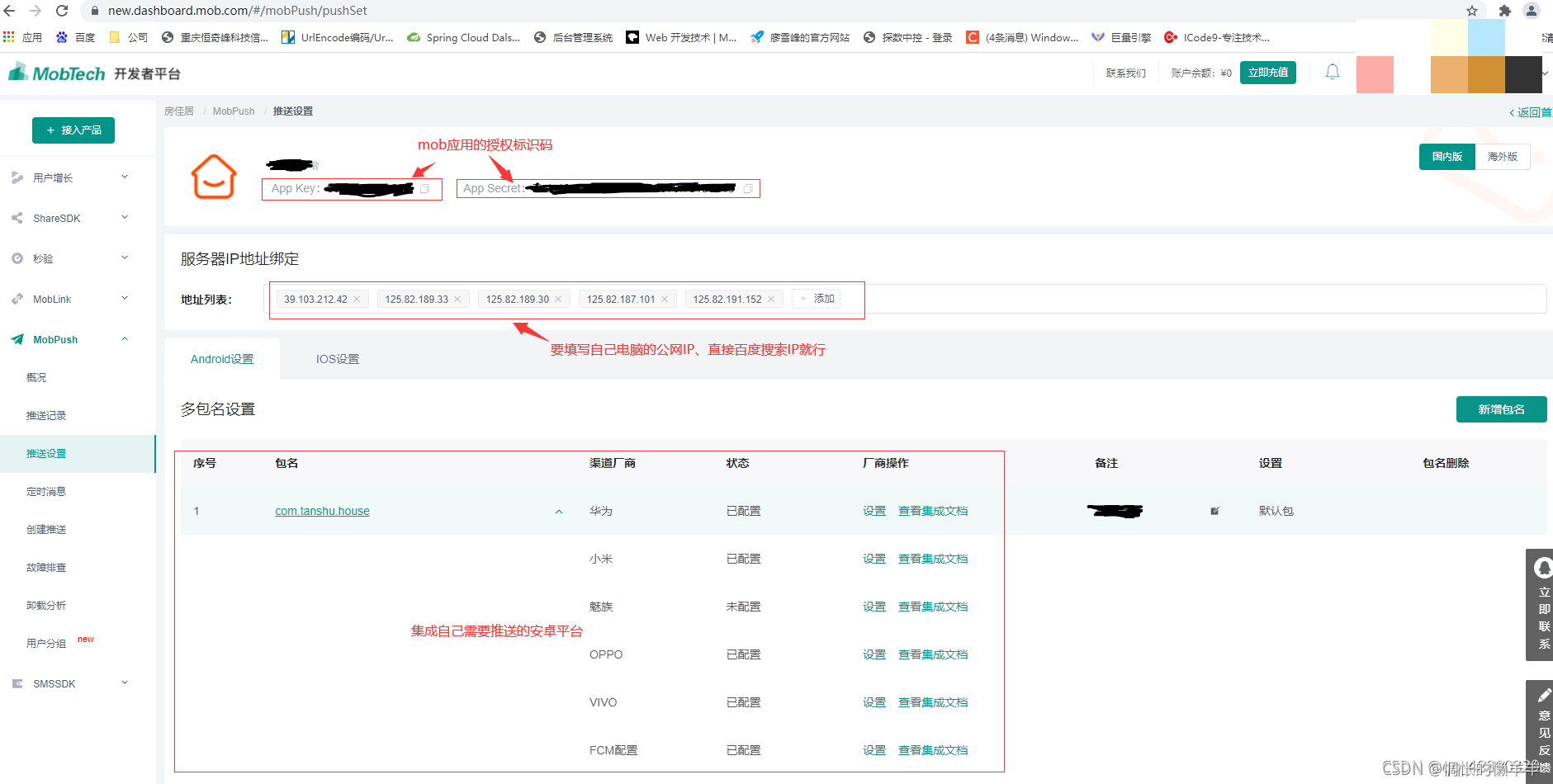Click 查看集成文档 for OPPO channel
The image size is (1553, 784).
(933, 654)
